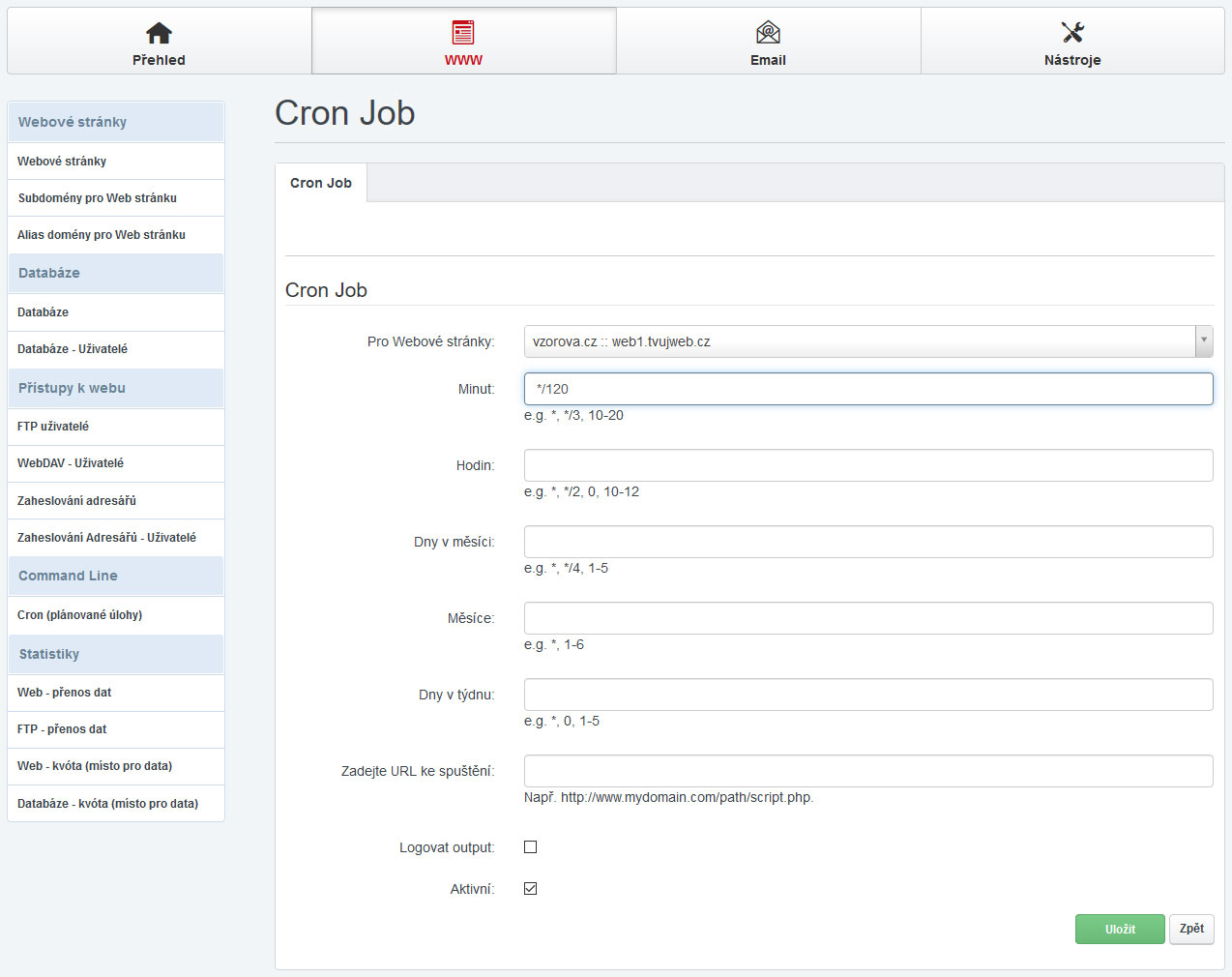Open FTP uživatelé in sidebar
The height and width of the screenshot is (977, 1232).
pyautogui.click(x=53, y=427)
